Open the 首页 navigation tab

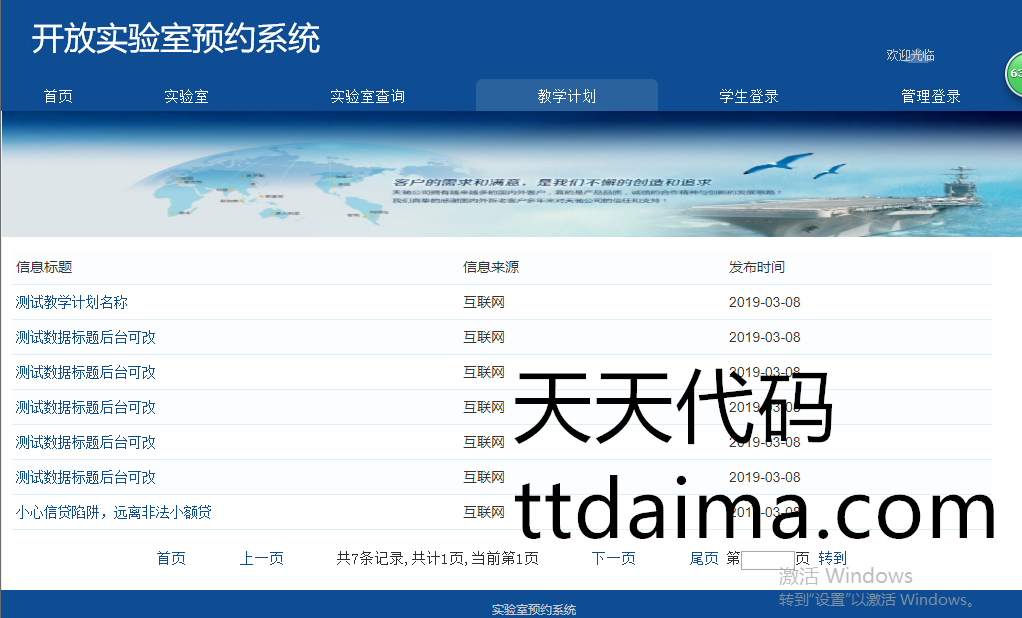[58, 96]
